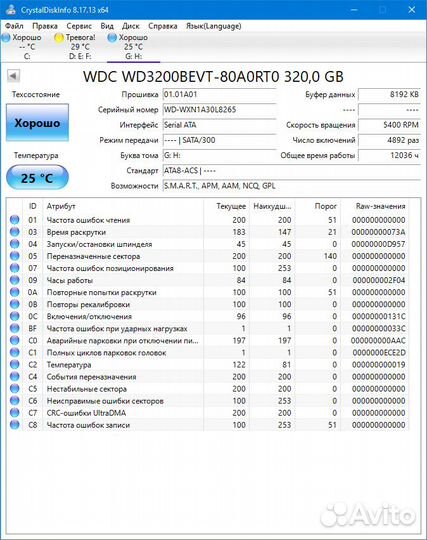The image size is (427, 540).
Task: Open the Диск menu
Action: tap(131, 26)
